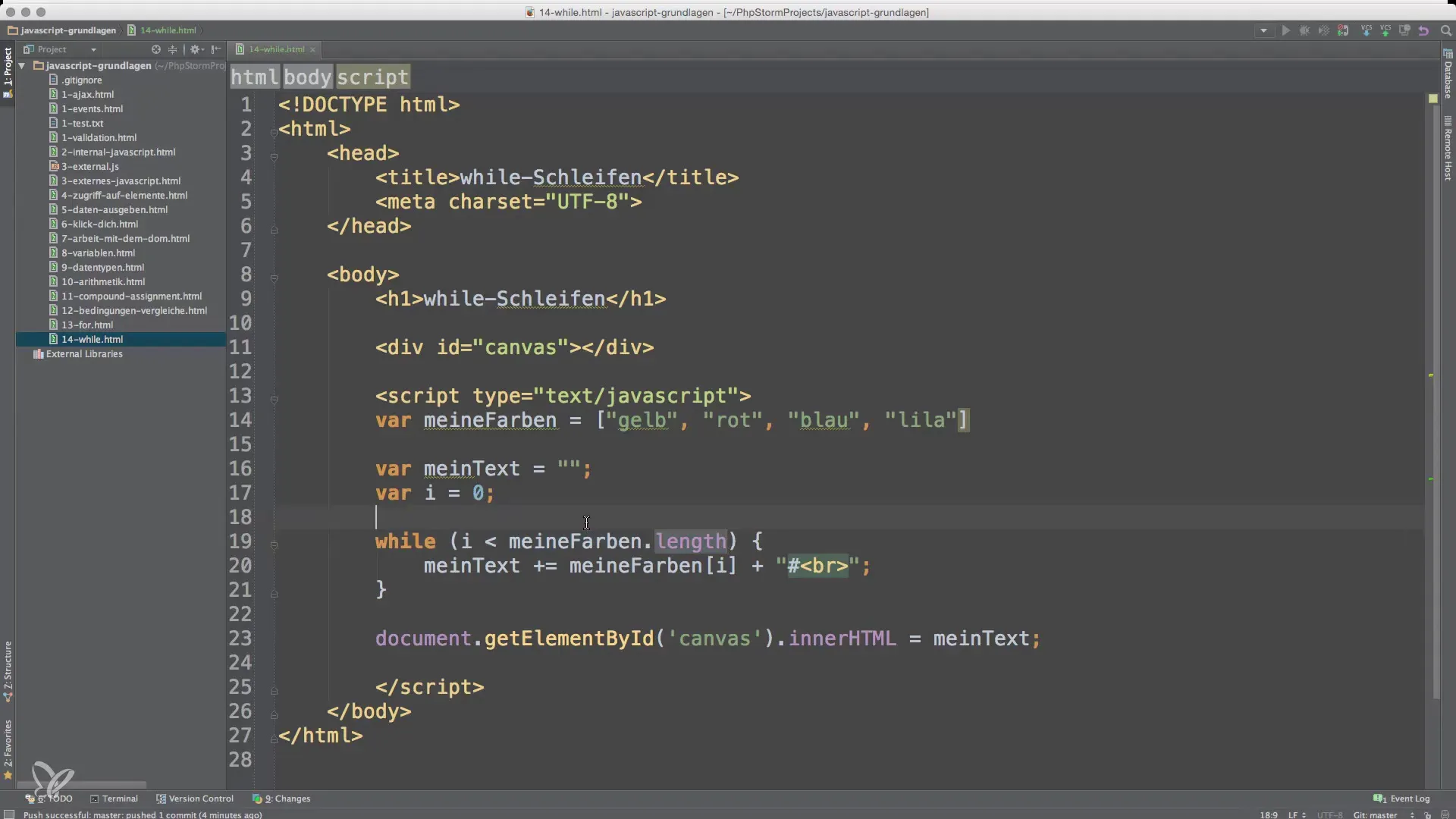Collapse the head tag fold on line 3
The image size is (1456, 819).
click(x=274, y=157)
